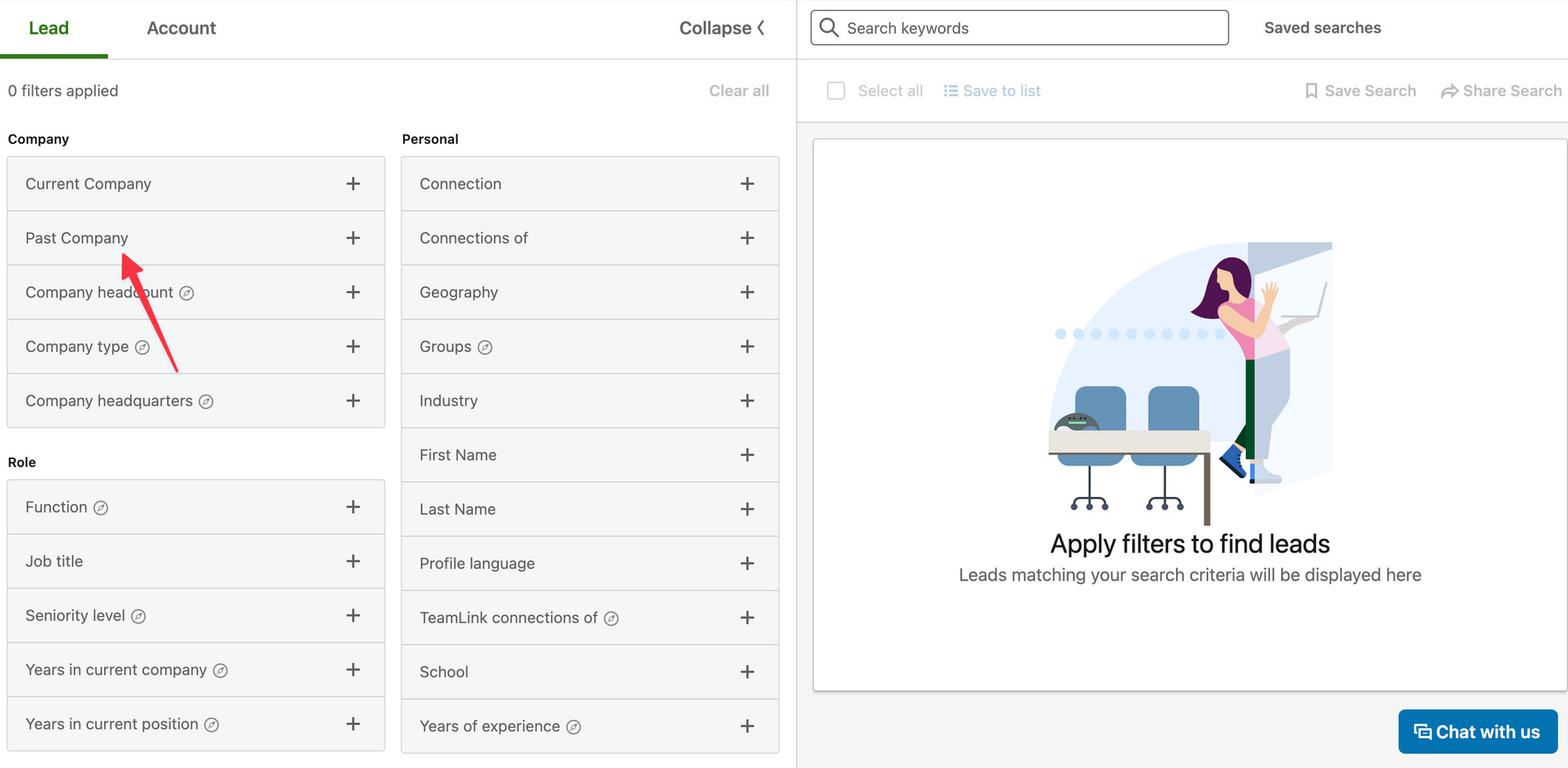Expand the Function filter
Screen dimensions: 1568x768
[196, 507]
